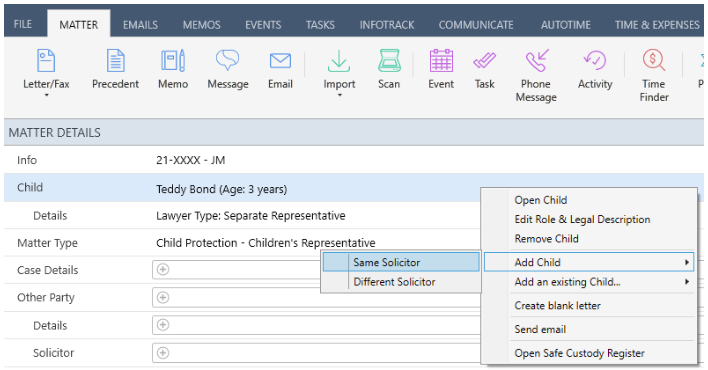This screenshot has height=370, width=708.
Task: Switch to the EMAILS tab
Action: [x=140, y=25]
